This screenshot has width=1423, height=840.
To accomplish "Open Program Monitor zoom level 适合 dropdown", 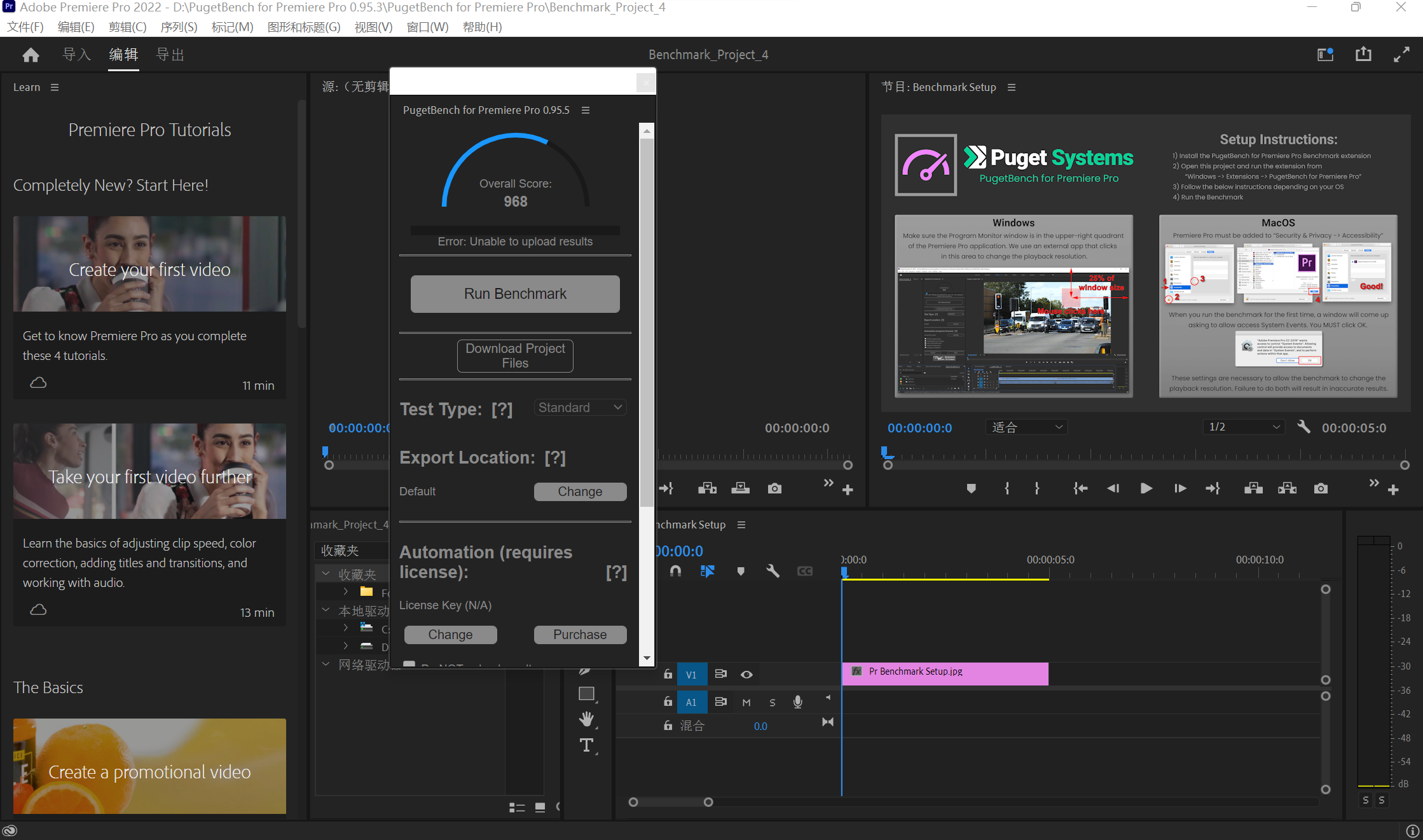I will coord(1026,427).
